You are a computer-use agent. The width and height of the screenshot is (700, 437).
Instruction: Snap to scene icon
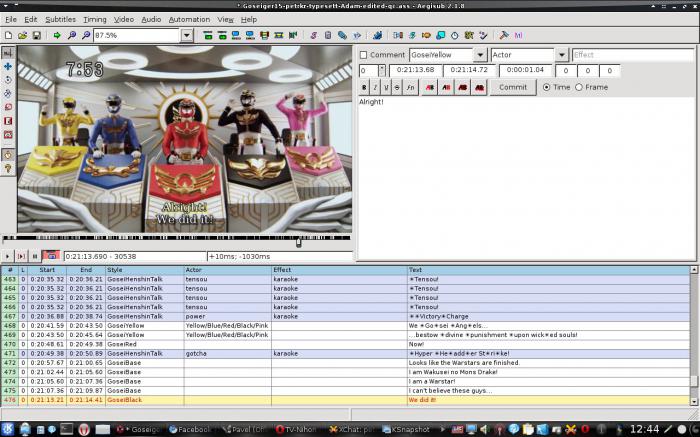point(279,35)
